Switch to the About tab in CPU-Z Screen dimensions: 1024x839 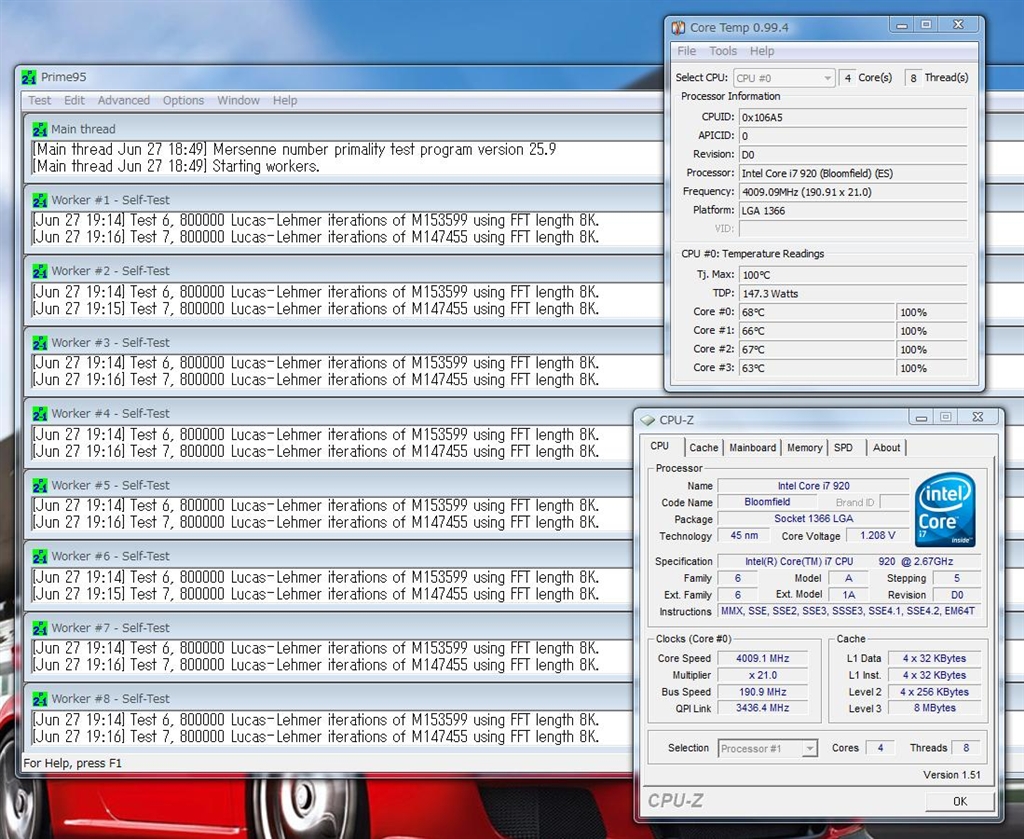886,448
